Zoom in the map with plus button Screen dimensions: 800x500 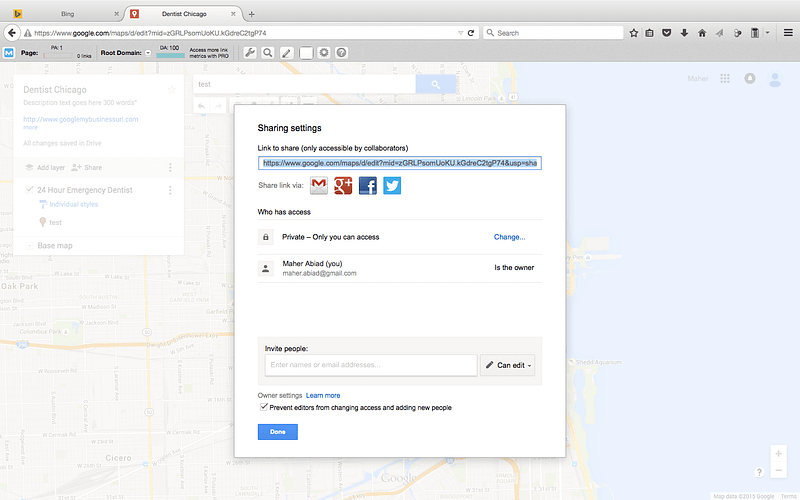tap(778, 454)
